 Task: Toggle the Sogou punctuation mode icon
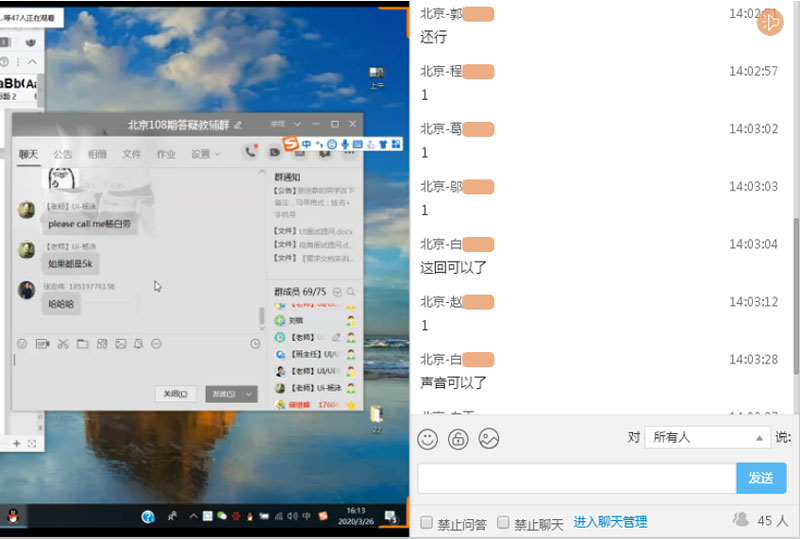[319, 144]
